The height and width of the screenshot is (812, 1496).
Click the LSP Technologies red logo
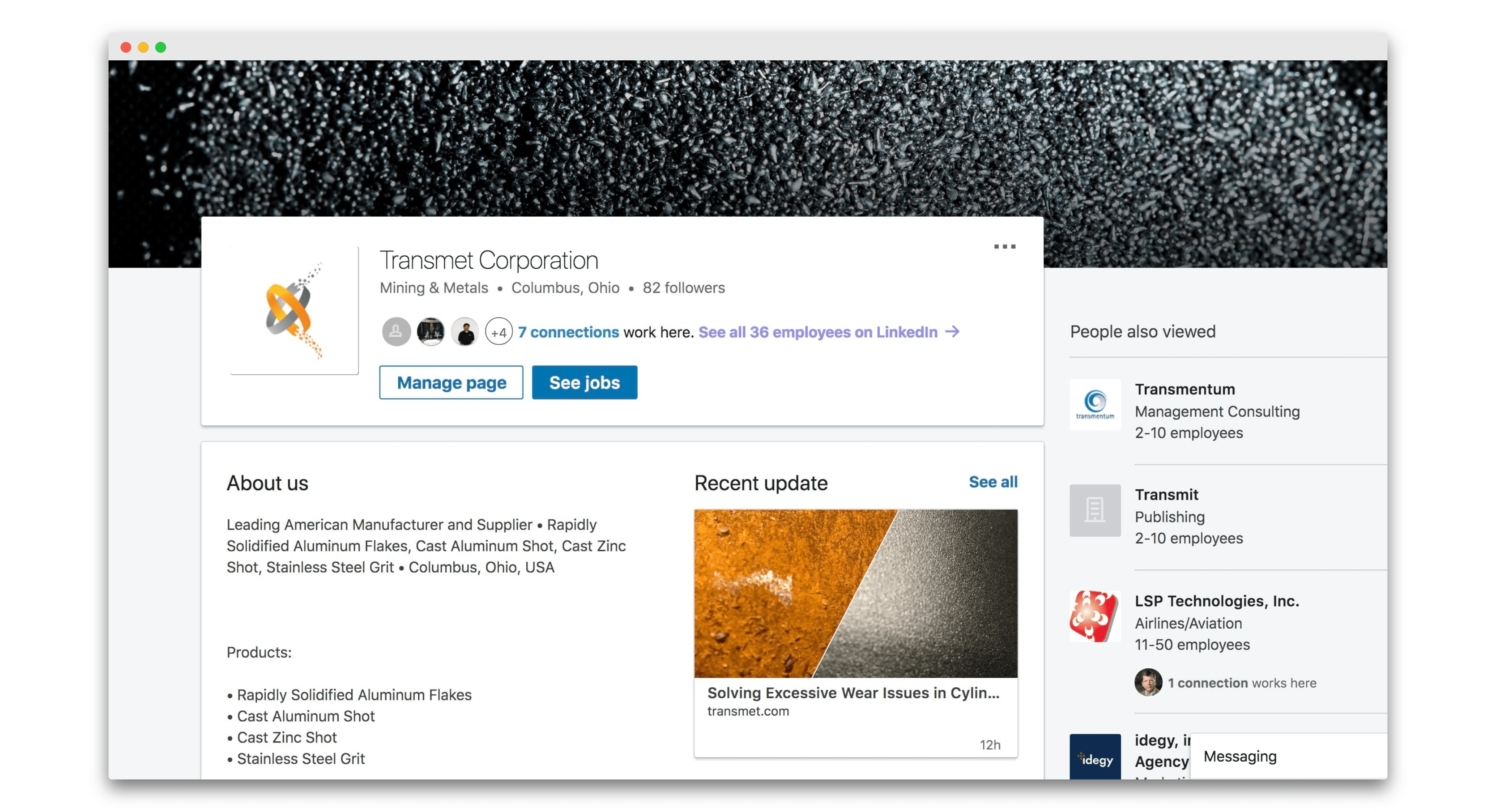pos(1095,616)
